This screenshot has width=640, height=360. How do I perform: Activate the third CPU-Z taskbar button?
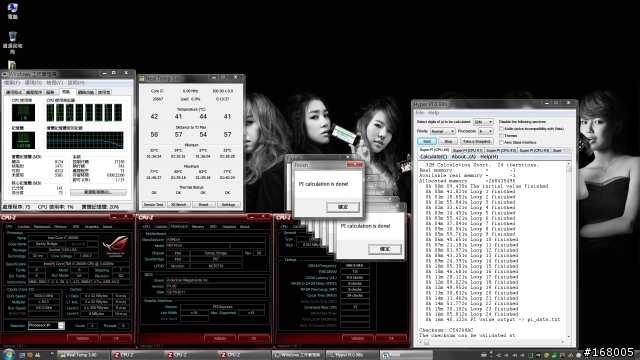tap(244, 355)
